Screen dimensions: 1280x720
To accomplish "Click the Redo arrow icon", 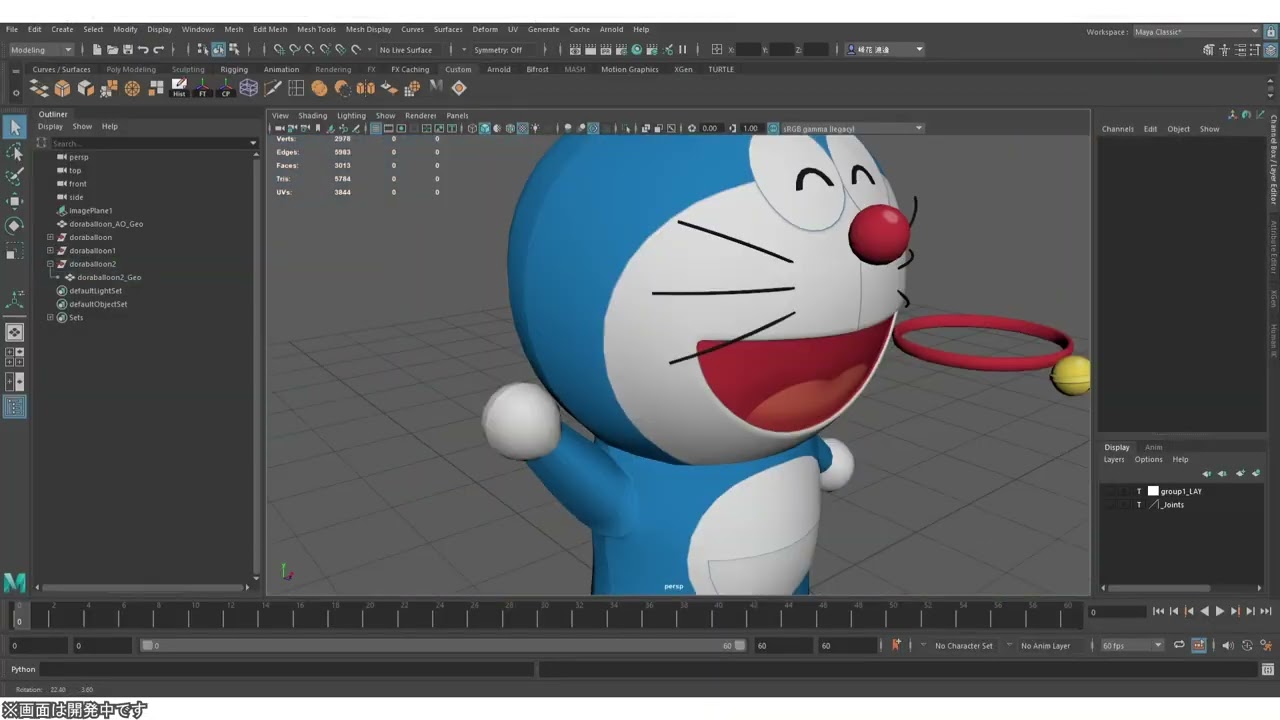I will click(x=158, y=49).
